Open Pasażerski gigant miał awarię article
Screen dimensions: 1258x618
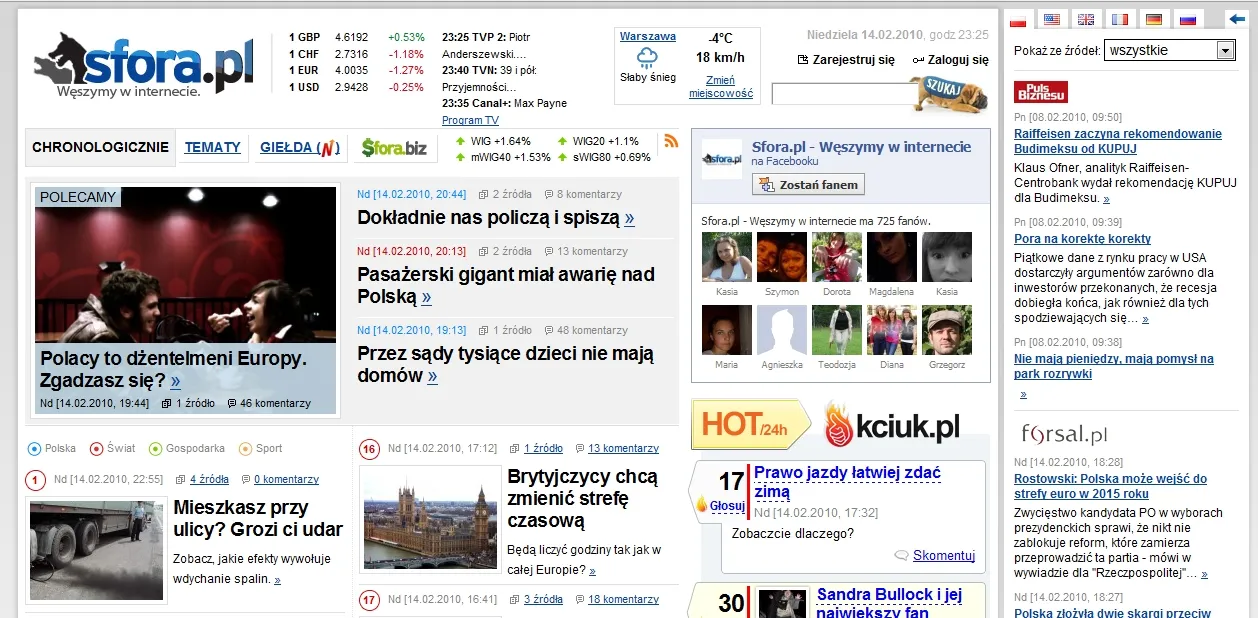tap(506, 285)
